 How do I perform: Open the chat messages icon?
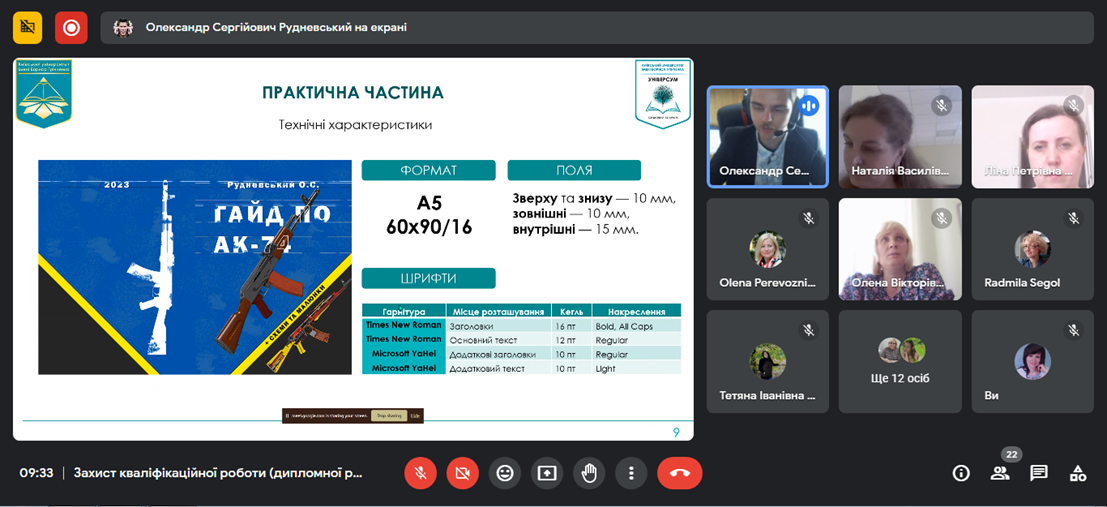(1039, 473)
